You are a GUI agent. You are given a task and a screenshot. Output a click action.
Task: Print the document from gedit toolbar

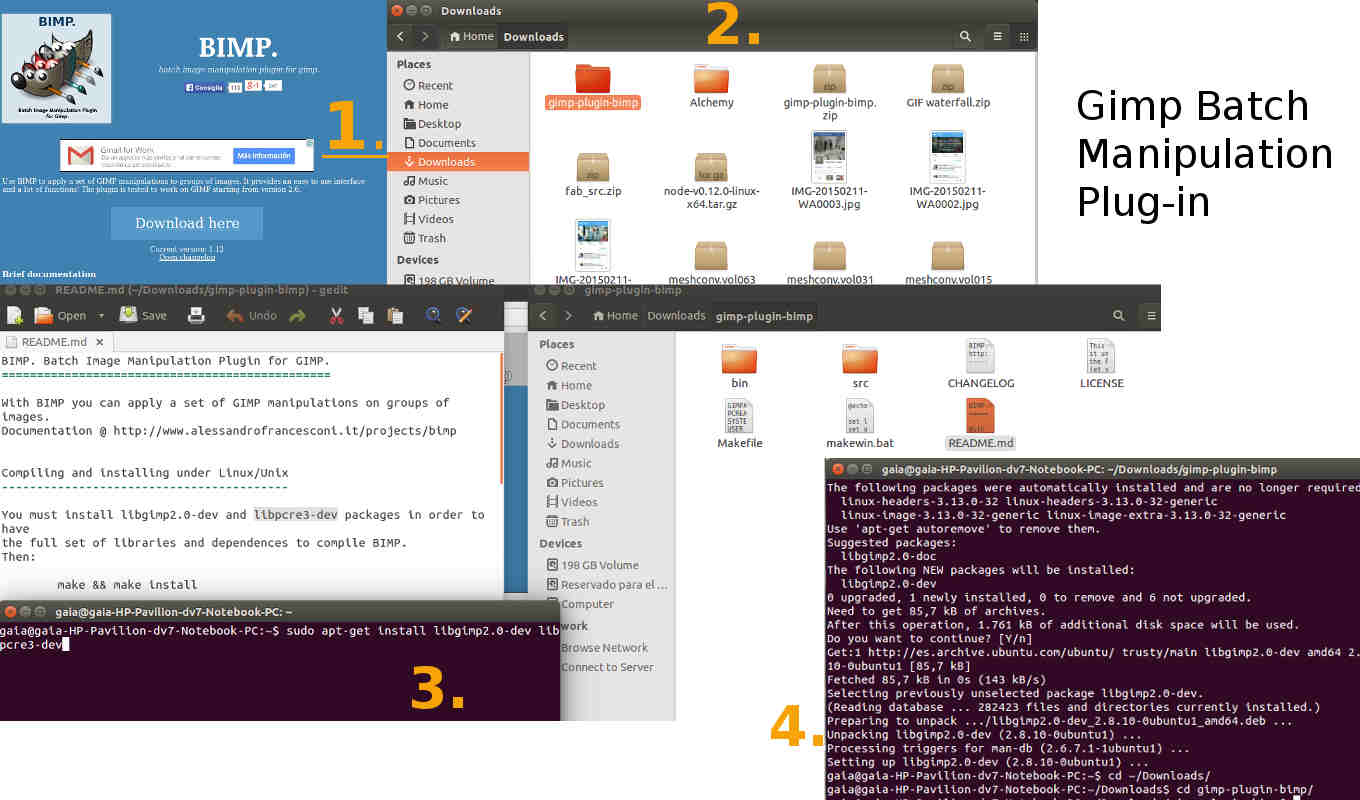tap(196, 316)
